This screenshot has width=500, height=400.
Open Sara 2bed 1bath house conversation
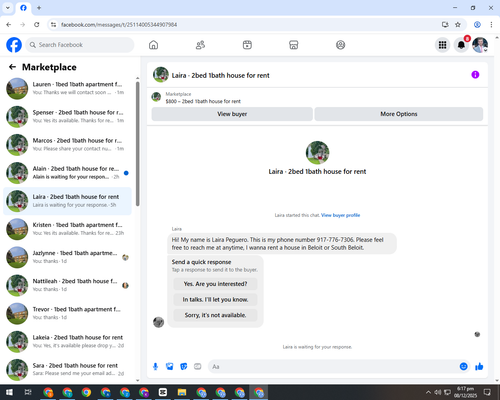(x=67, y=369)
